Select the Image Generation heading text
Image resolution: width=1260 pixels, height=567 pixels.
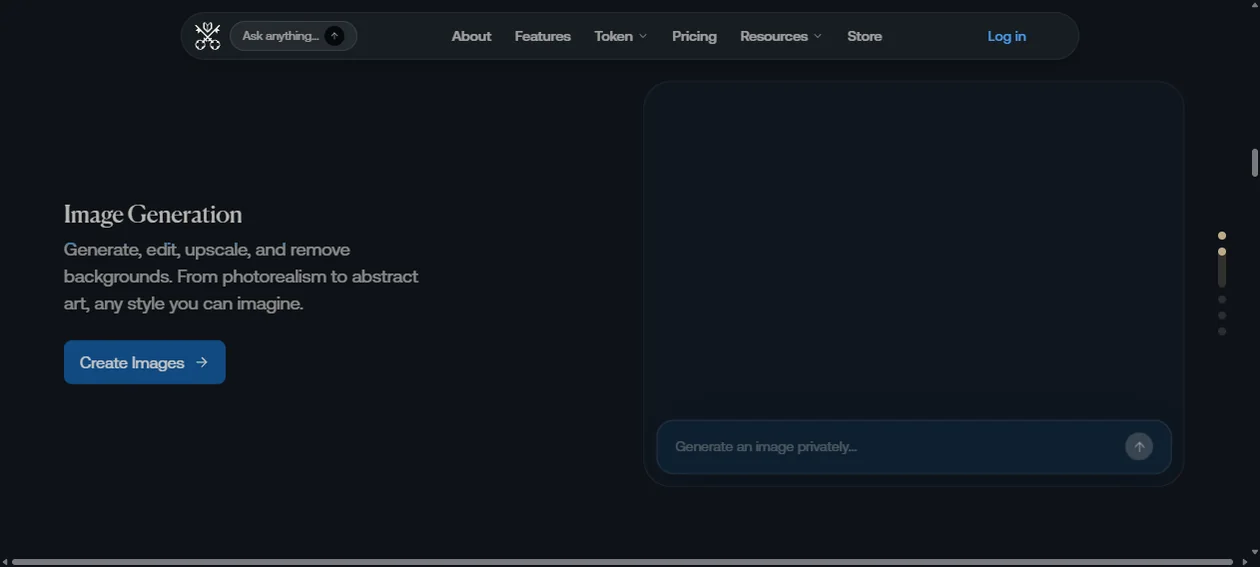click(153, 215)
